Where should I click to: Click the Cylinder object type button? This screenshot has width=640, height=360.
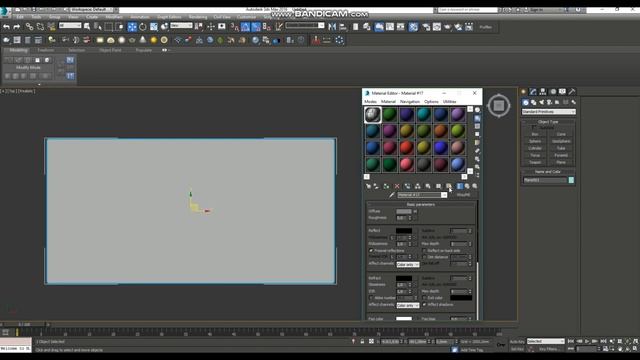[x=535, y=148]
